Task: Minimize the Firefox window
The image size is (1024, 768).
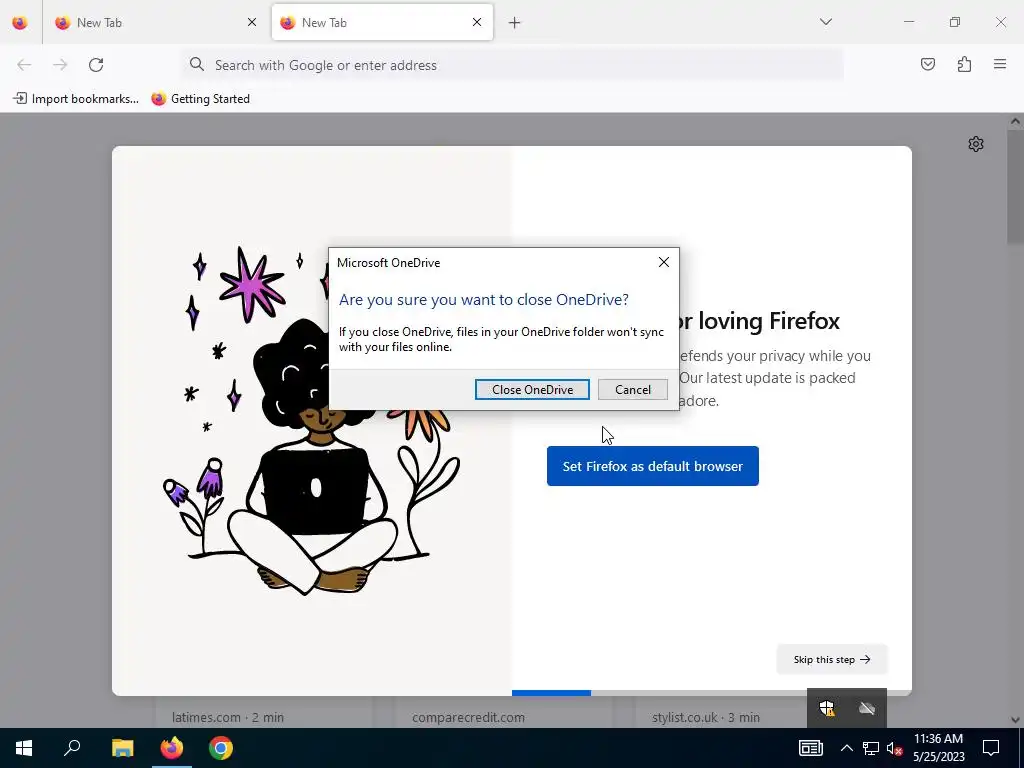Action: point(909,22)
